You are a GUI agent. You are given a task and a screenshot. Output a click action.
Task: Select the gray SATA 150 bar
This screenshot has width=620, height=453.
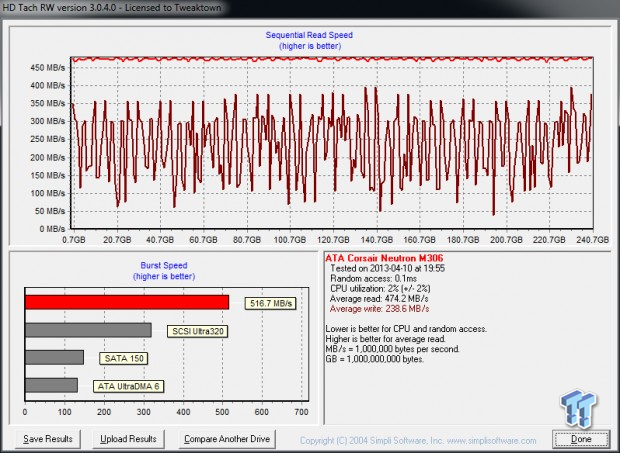[55, 357]
